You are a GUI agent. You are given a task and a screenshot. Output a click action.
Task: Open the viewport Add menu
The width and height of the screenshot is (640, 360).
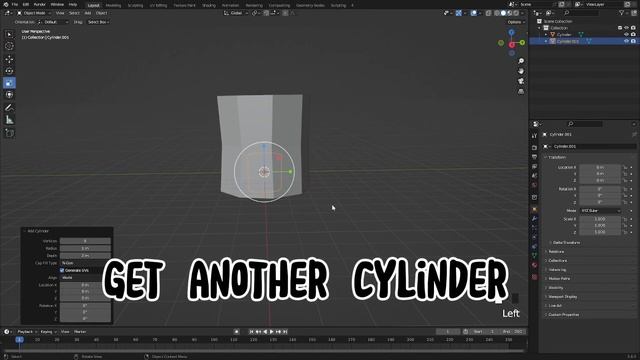click(88, 13)
